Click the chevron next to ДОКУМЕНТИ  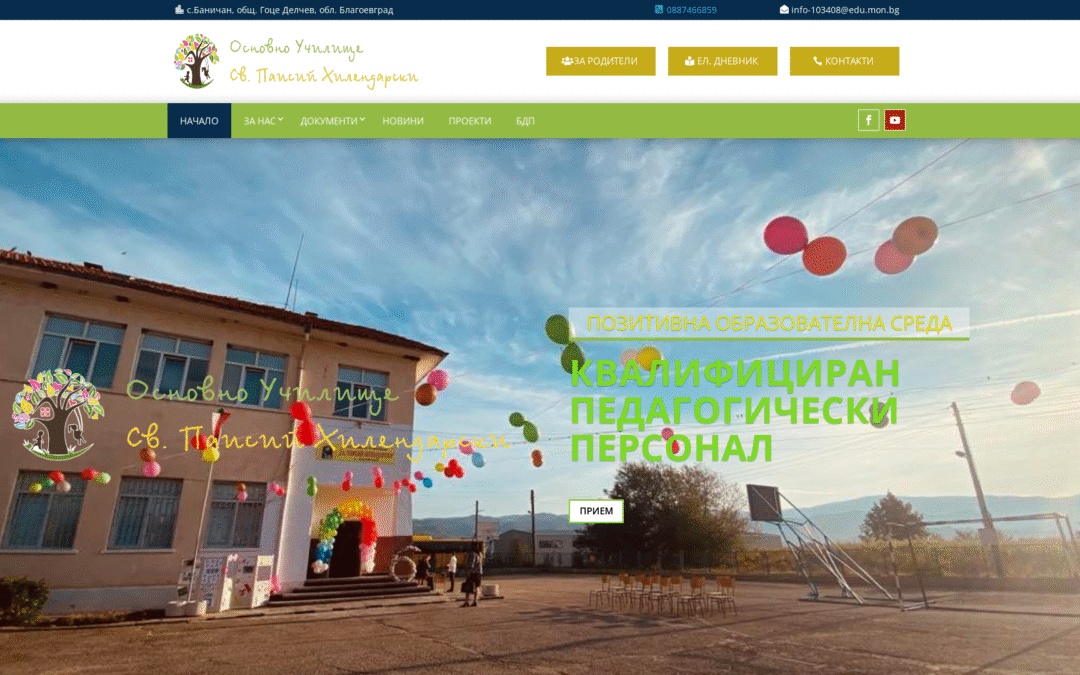pyautogui.click(x=362, y=119)
